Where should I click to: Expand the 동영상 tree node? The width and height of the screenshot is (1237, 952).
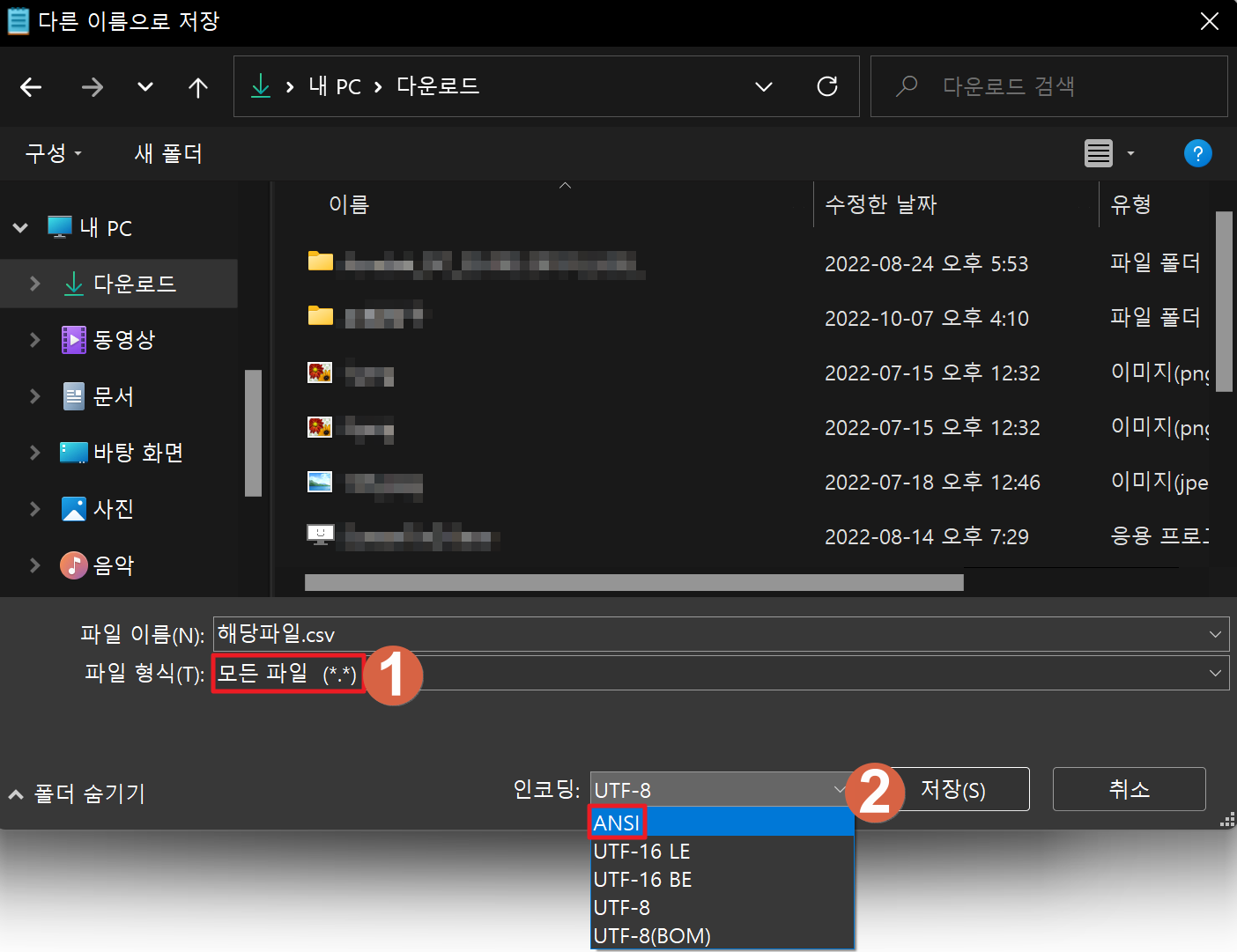(35, 340)
